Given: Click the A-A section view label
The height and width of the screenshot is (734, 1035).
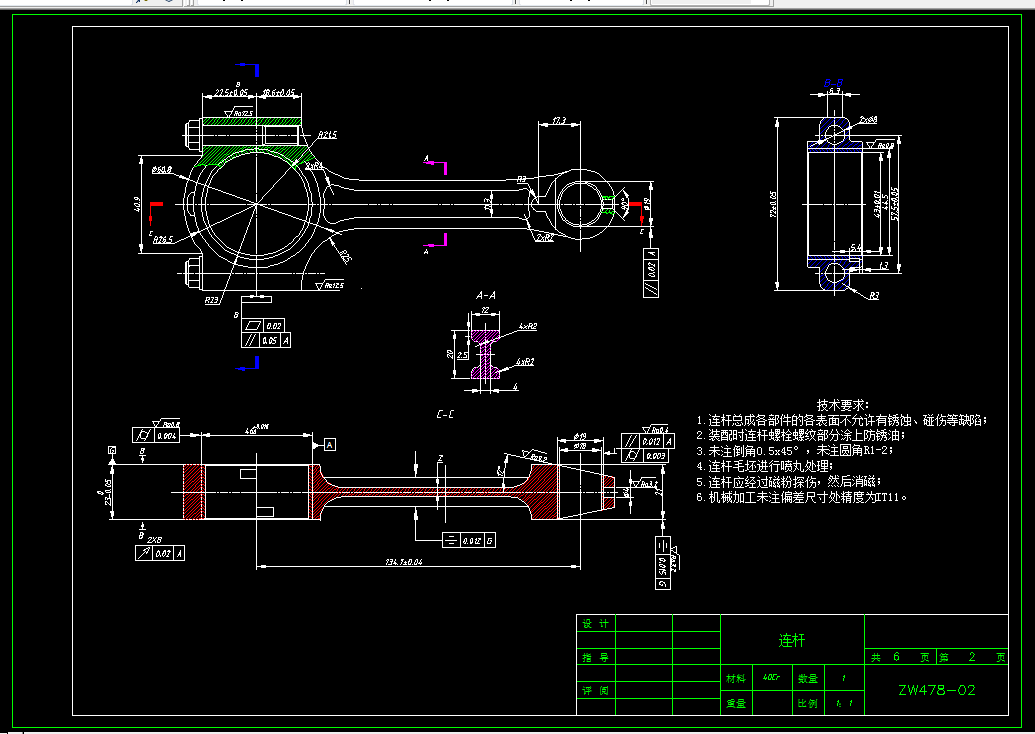Looking at the screenshot, I should pos(486,296).
